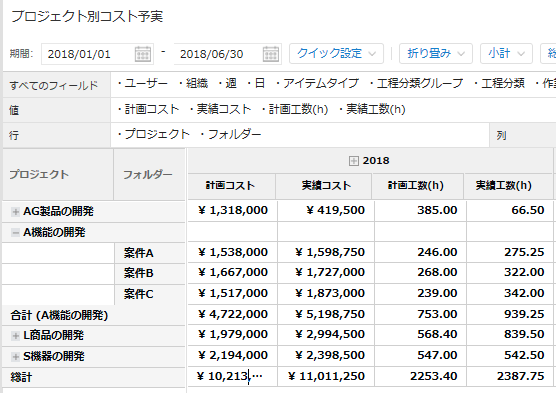556x393 pixels.
Task: Click cell 939.25 actual hours
Action: 510,314
